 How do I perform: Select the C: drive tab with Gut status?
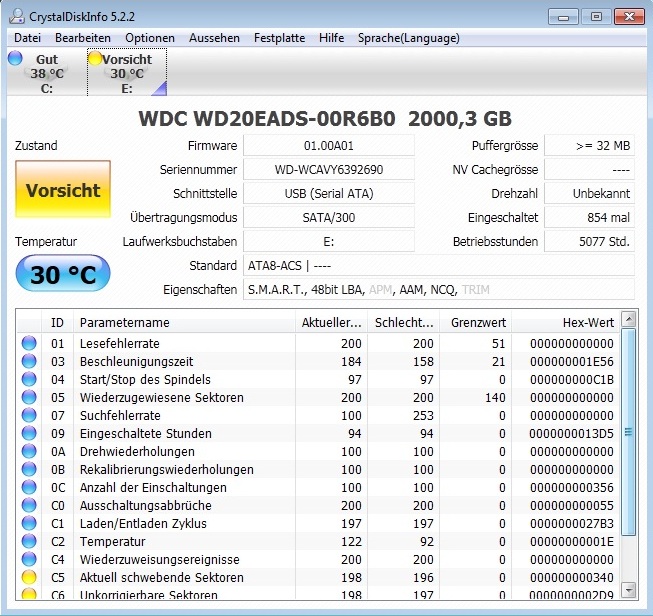pyautogui.click(x=47, y=72)
